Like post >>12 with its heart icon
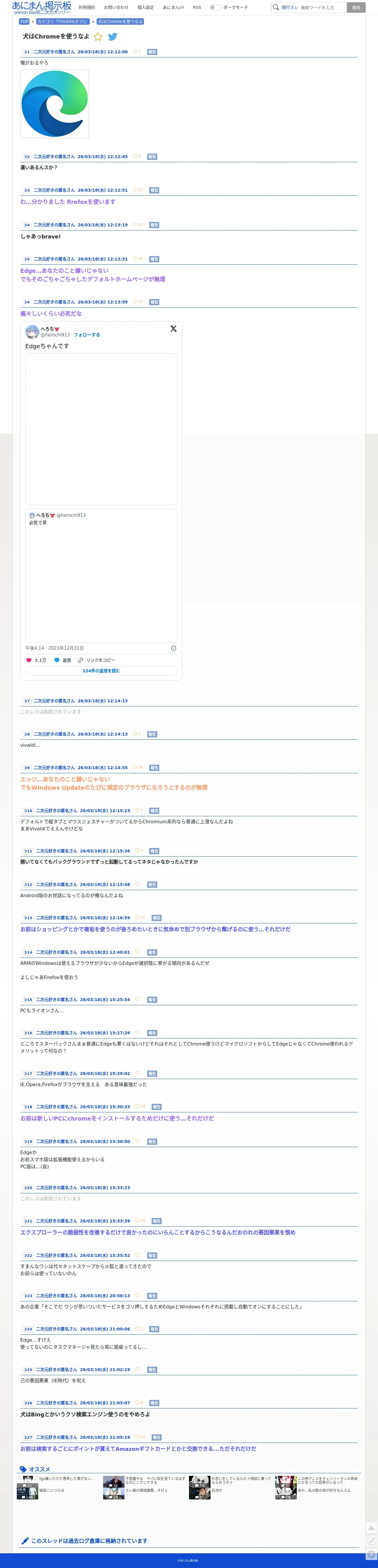This screenshot has height=1568, width=378. click(x=137, y=885)
